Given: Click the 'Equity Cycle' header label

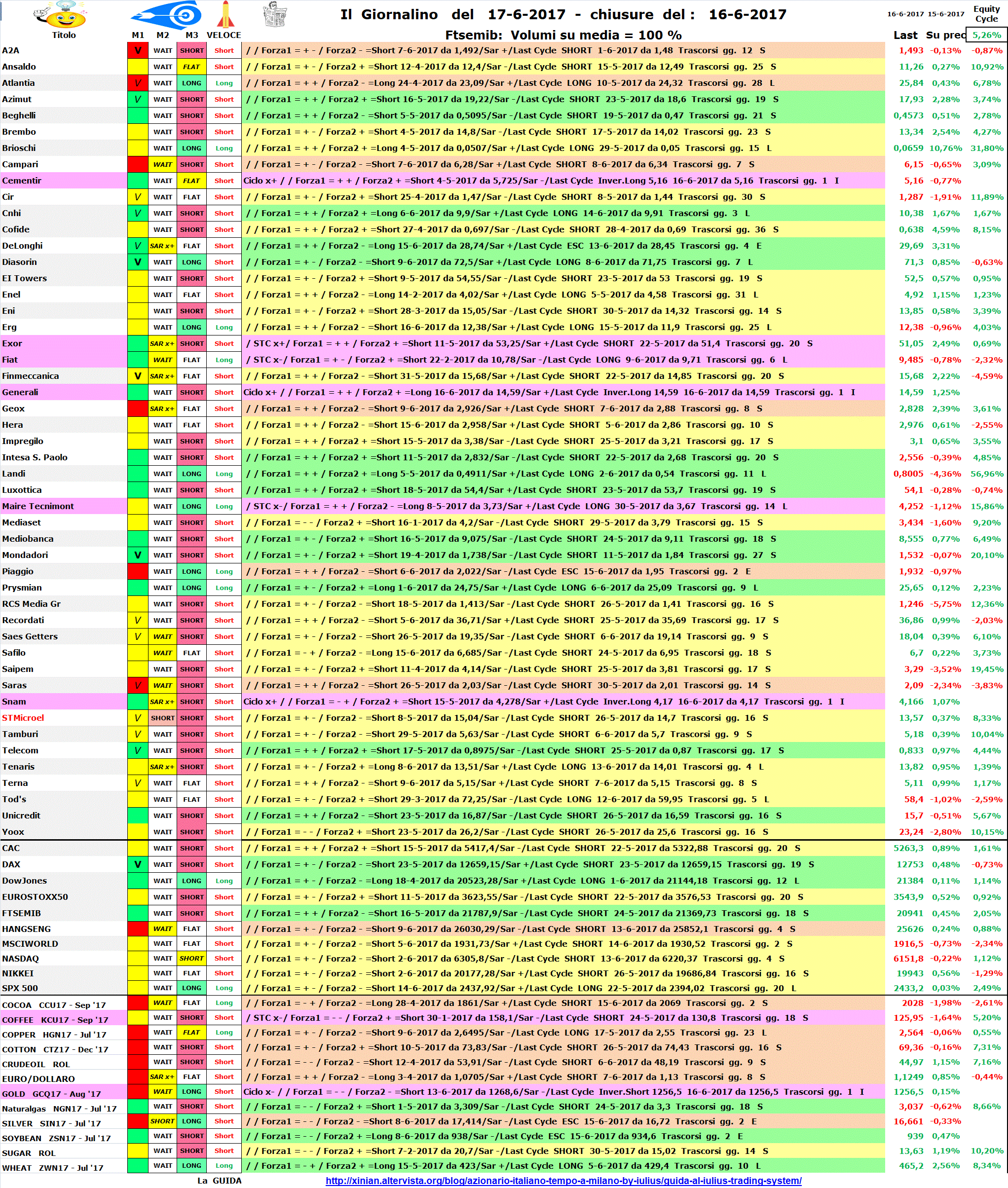Looking at the screenshot, I should (986, 14).
